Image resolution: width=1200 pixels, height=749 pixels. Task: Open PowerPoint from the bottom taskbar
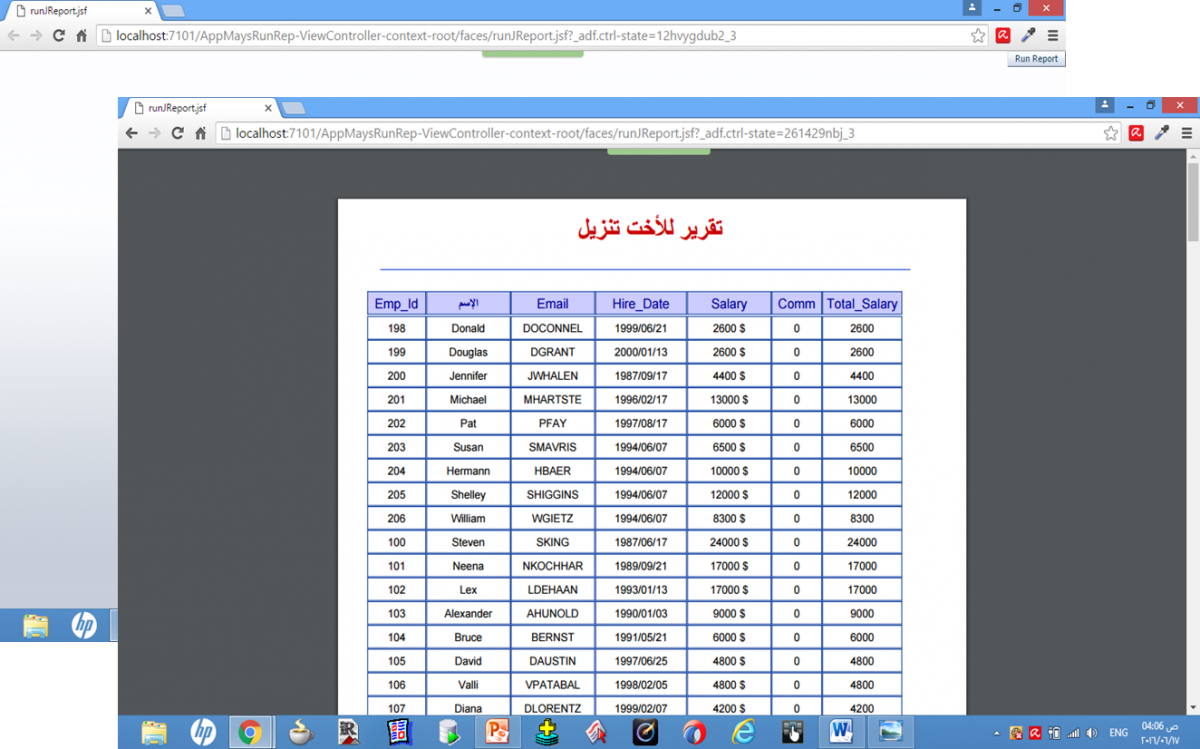[x=497, y=732]
